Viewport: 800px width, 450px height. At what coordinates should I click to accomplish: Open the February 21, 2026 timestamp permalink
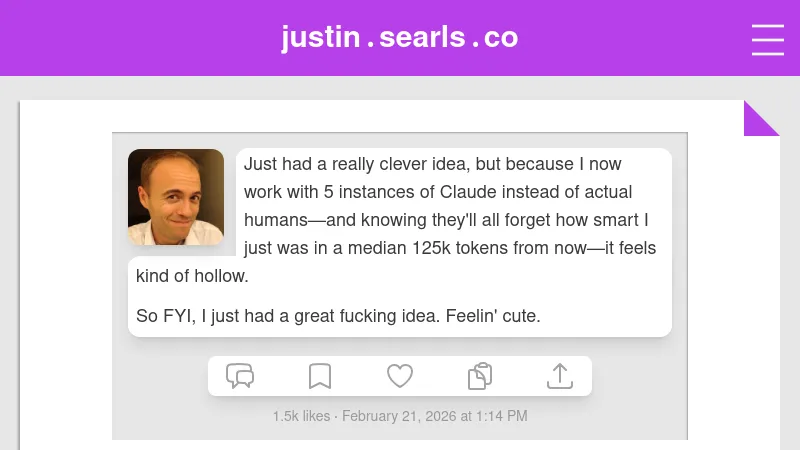(435, 416)
